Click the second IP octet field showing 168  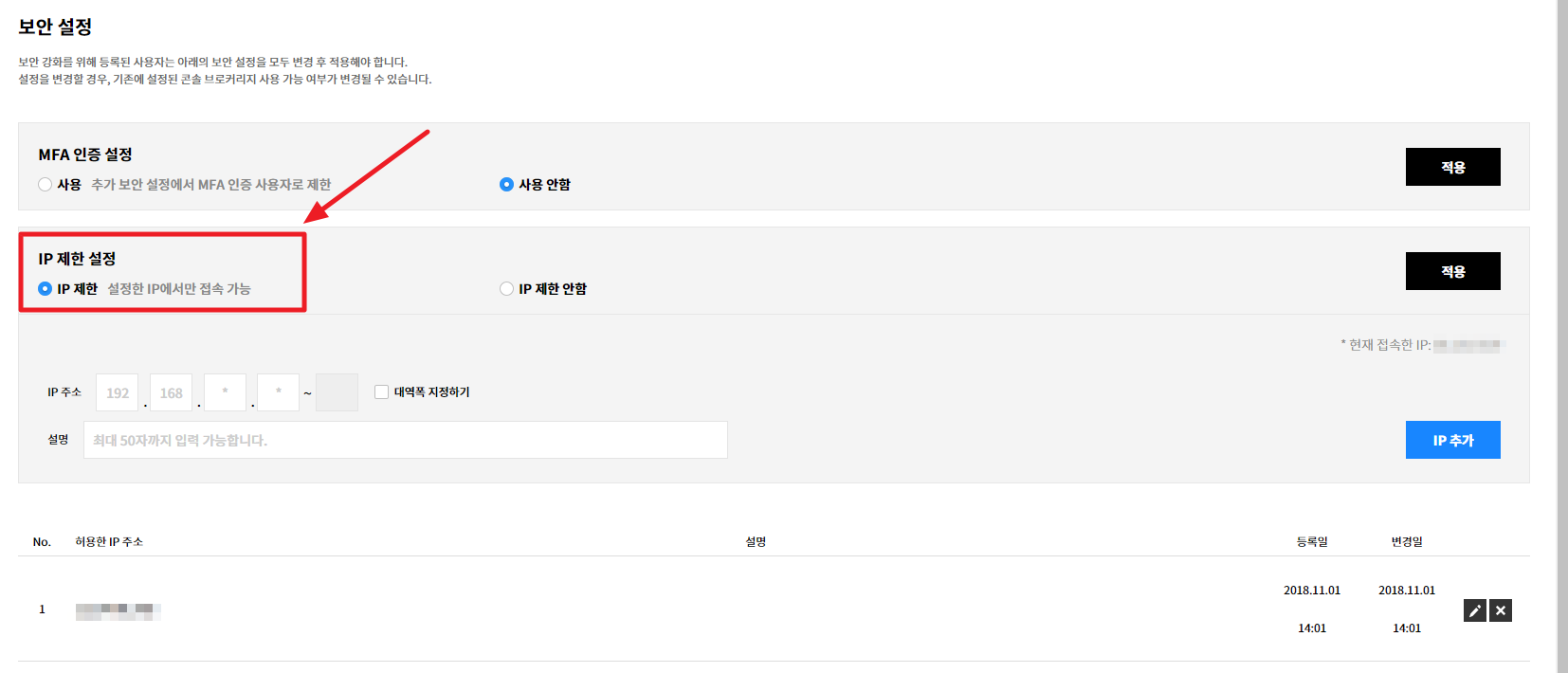(172, 392)
